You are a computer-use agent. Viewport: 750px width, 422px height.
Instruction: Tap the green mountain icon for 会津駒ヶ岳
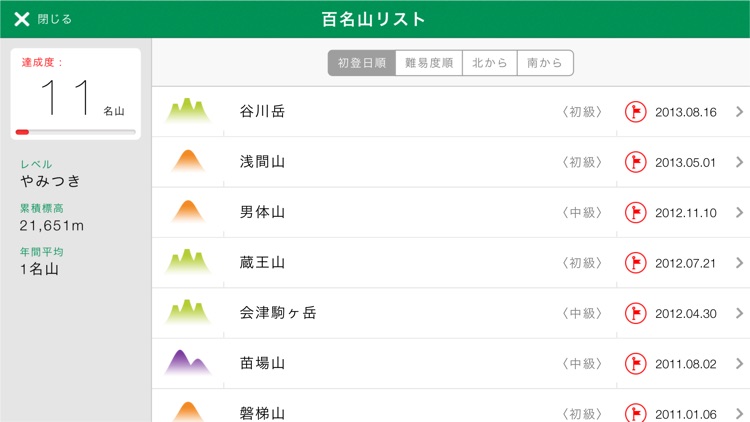click(x=188, y=312)
